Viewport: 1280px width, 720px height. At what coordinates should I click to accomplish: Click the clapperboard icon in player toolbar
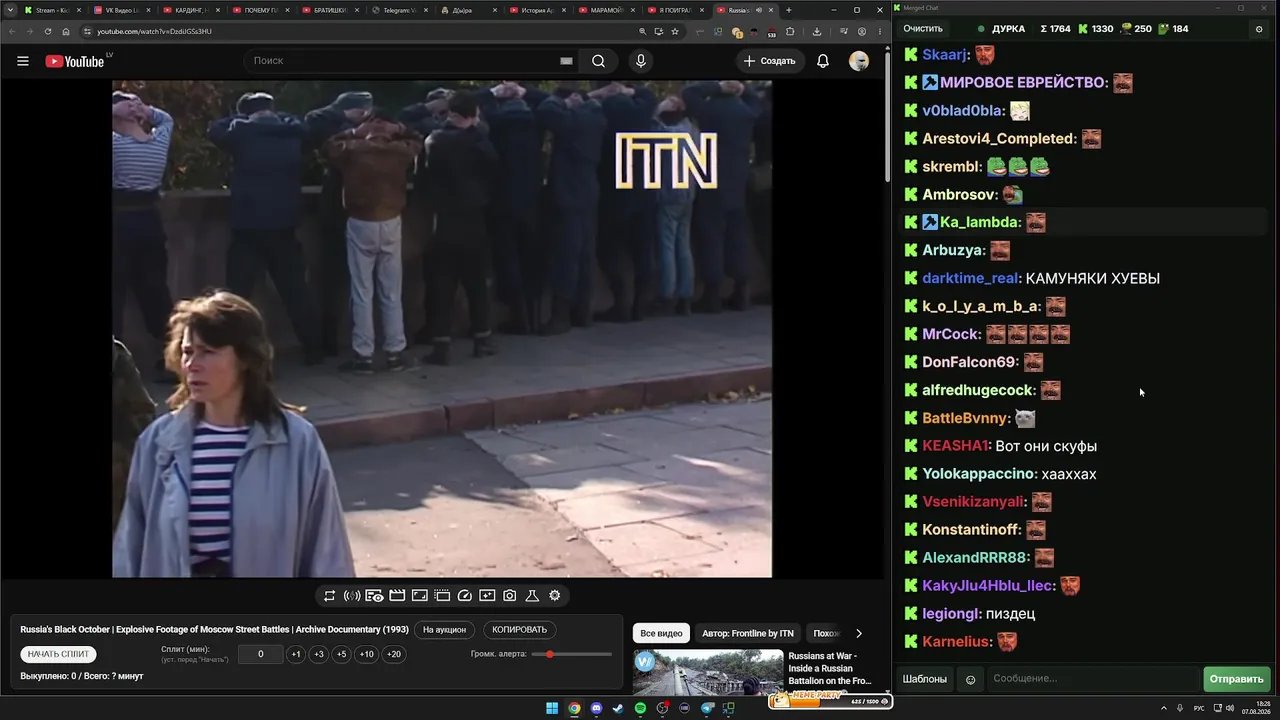click(x=397, y=596)
